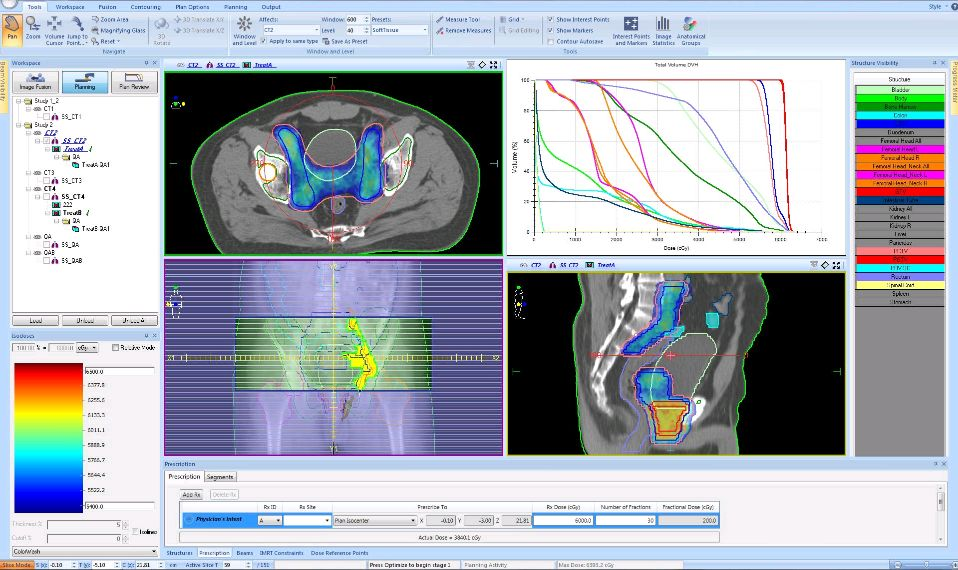Click the Add Rx button
The image size is (958, 570).
click(x=191, y=494)
